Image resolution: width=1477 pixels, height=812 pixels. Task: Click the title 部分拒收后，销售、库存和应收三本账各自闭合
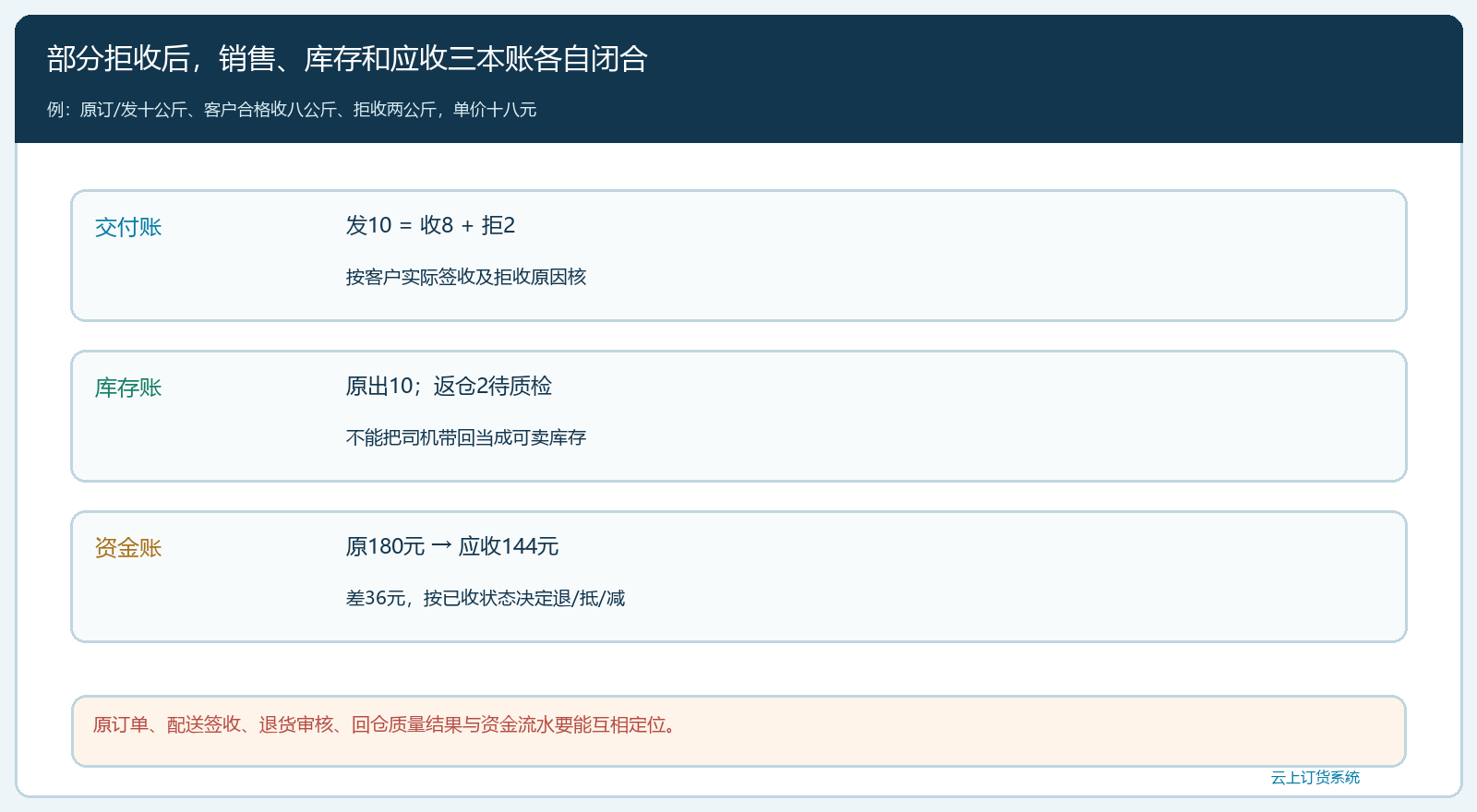[347, 59]
